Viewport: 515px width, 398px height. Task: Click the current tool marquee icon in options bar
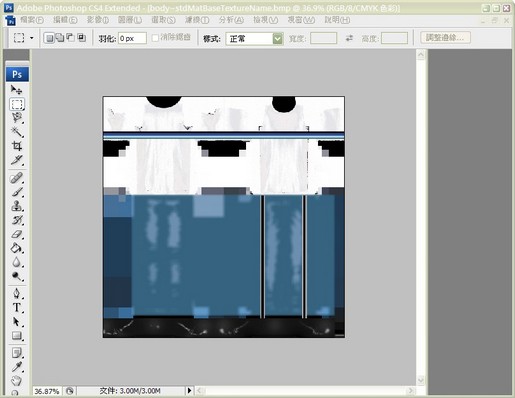coord(19,38)
